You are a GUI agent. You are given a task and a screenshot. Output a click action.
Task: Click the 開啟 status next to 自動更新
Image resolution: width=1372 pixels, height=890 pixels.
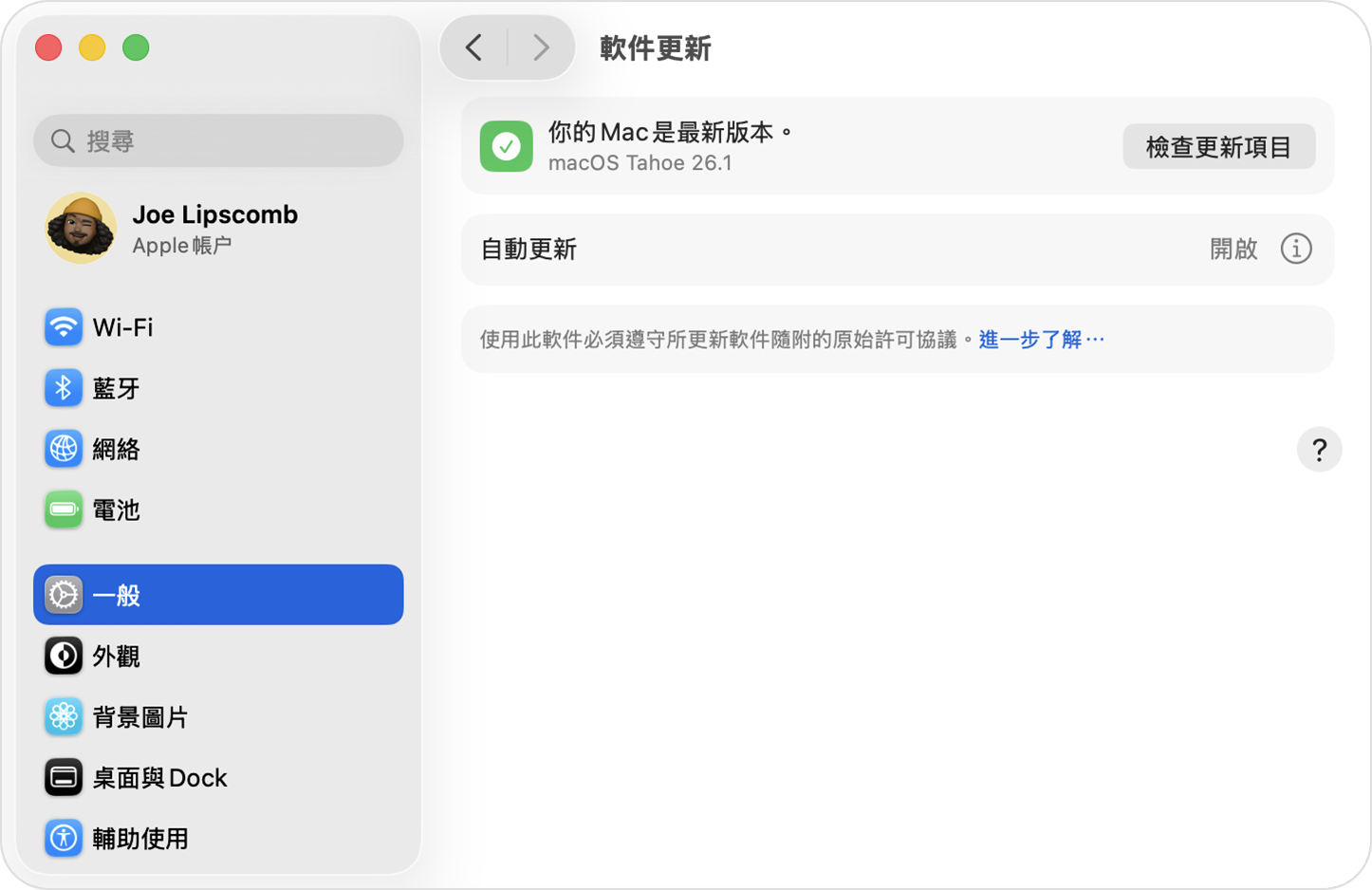[1233, 249]
